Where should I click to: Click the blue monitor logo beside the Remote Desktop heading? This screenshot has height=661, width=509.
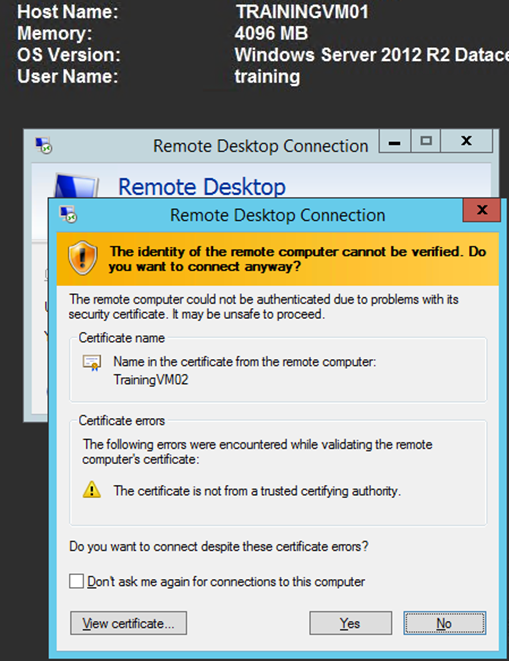76,185
